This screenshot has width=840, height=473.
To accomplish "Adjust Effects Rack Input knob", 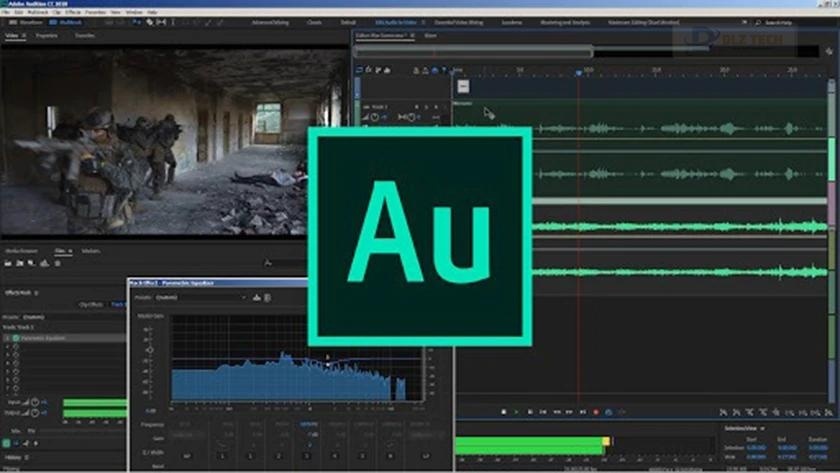I will 35,402.
